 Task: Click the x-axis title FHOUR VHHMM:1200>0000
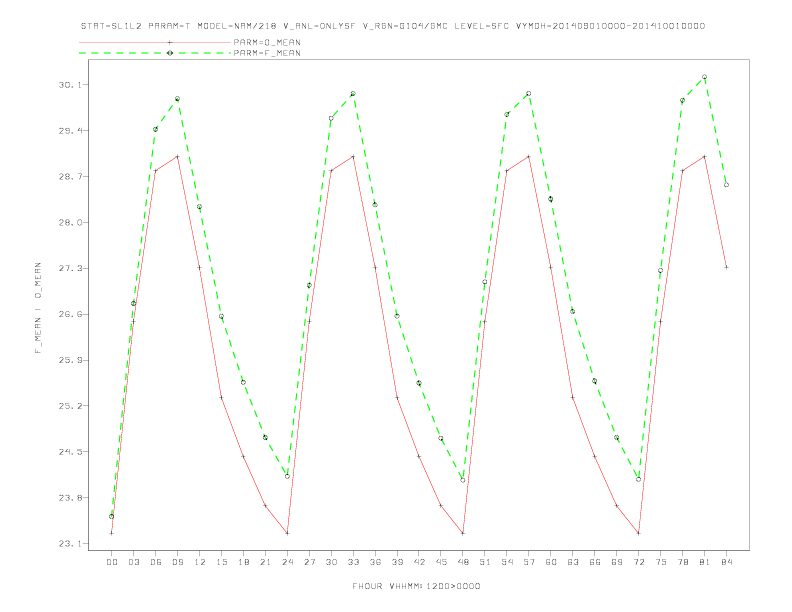(416, 586)
